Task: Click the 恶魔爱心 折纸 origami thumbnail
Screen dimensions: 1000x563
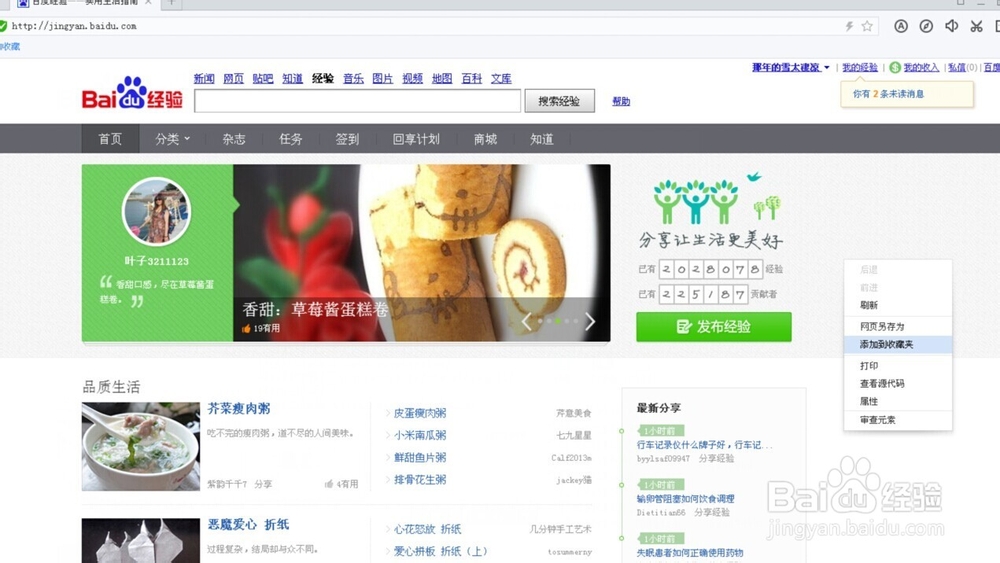Action: (141, 541)
